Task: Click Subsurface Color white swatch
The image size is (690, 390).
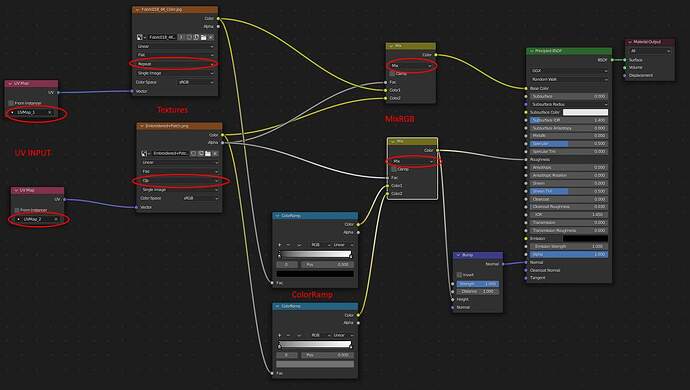Action: [585, 112]
